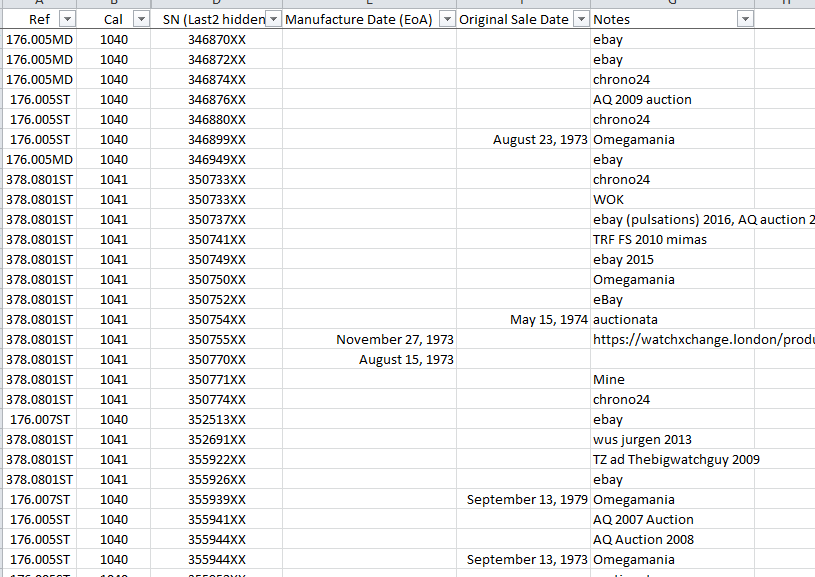Viewport: 815px width, 577px height.
Task: Expand the SN column filter arrow
Action: click(273, 20)
